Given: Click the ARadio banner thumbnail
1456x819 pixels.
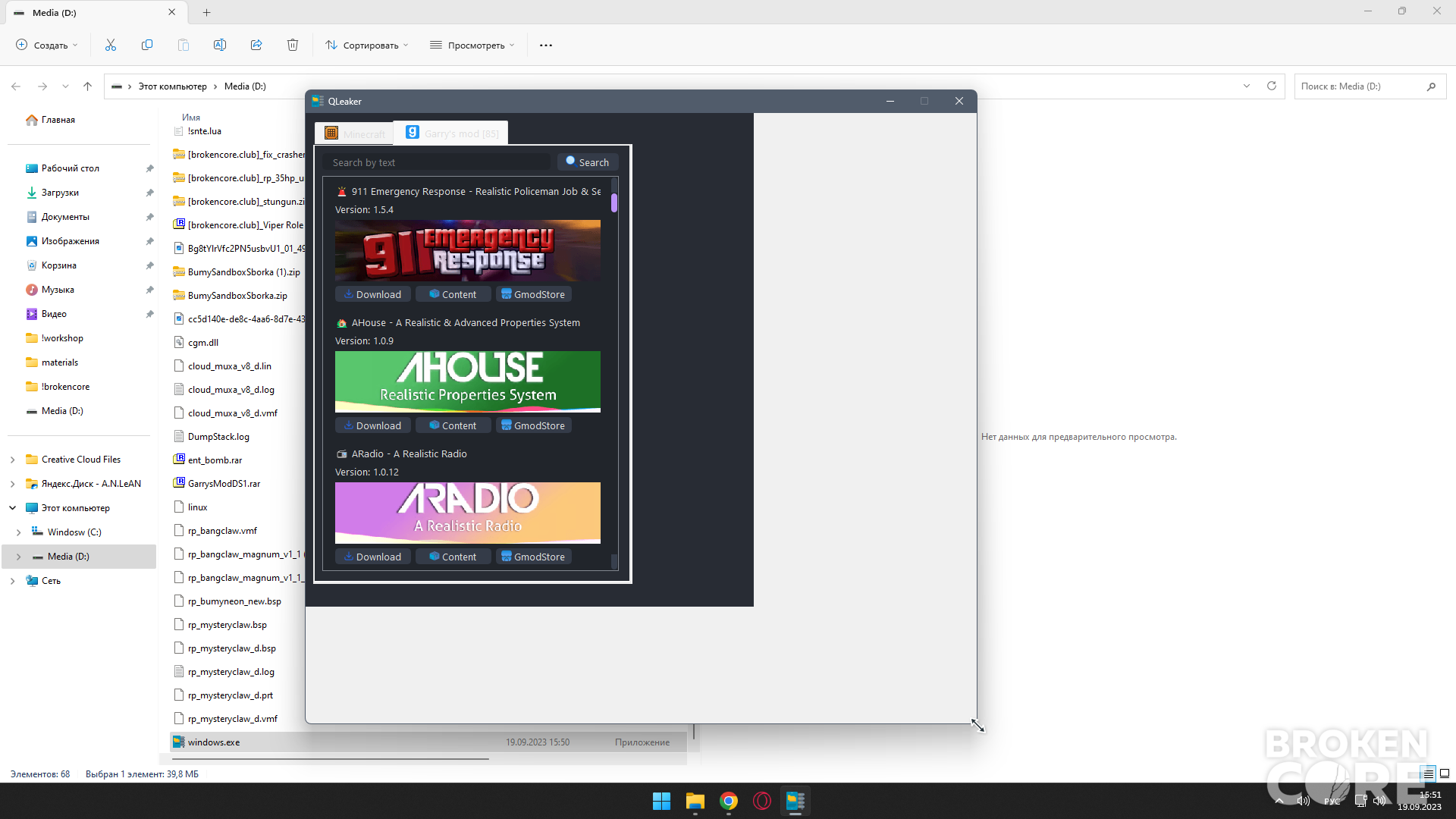Looking at the screenshot, I should click(x=468, y=513).
